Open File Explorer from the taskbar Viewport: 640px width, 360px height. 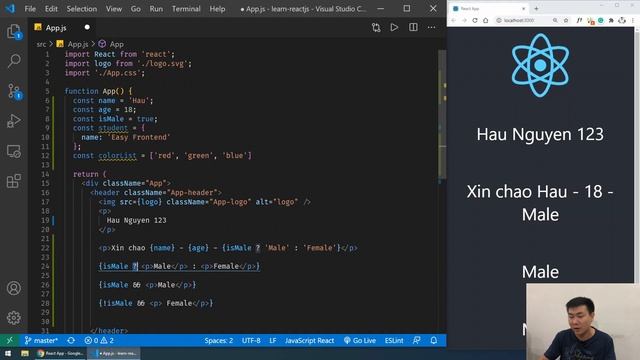25,353
